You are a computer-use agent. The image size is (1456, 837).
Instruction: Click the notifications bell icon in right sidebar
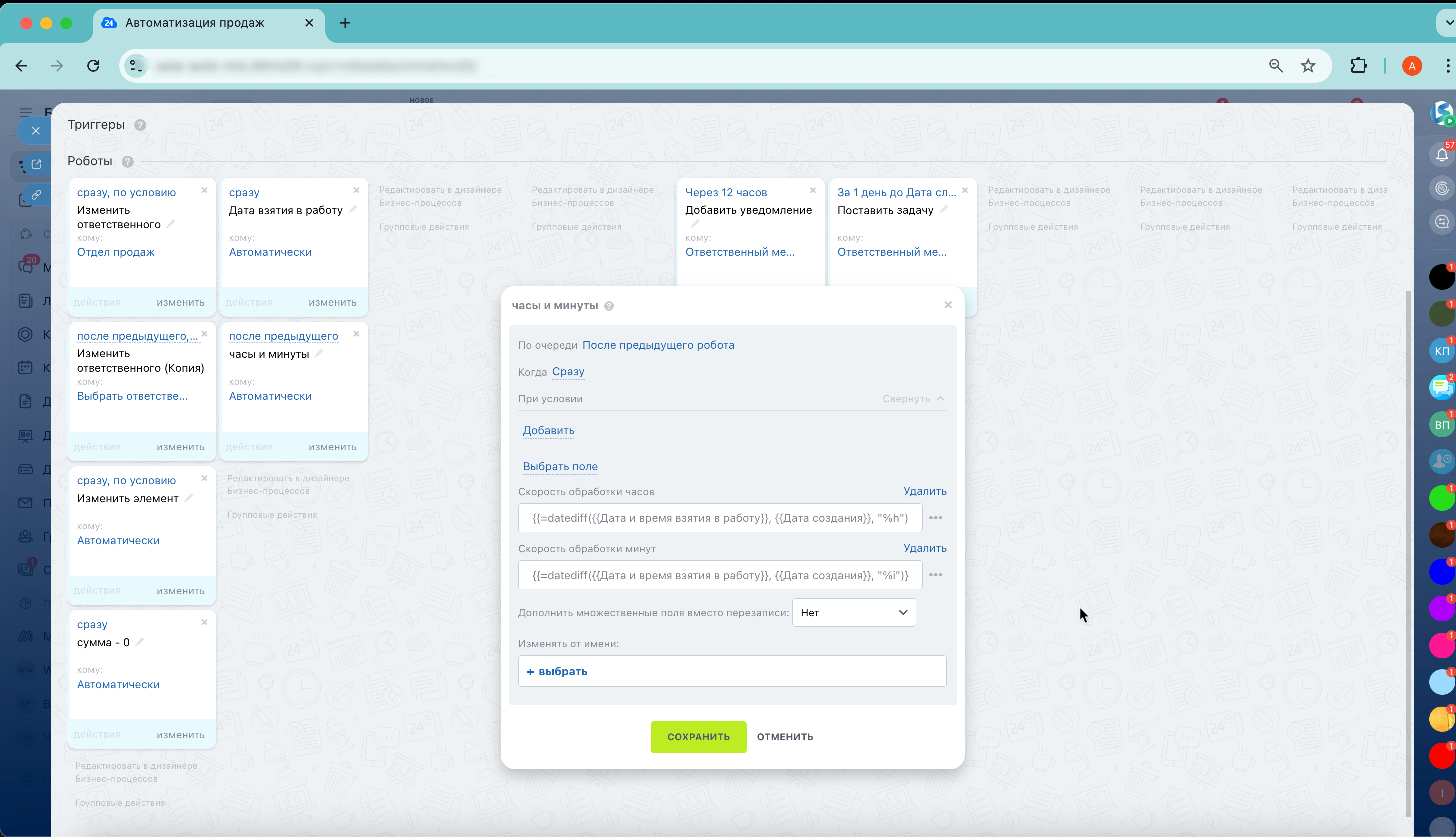click(1441, 154)
